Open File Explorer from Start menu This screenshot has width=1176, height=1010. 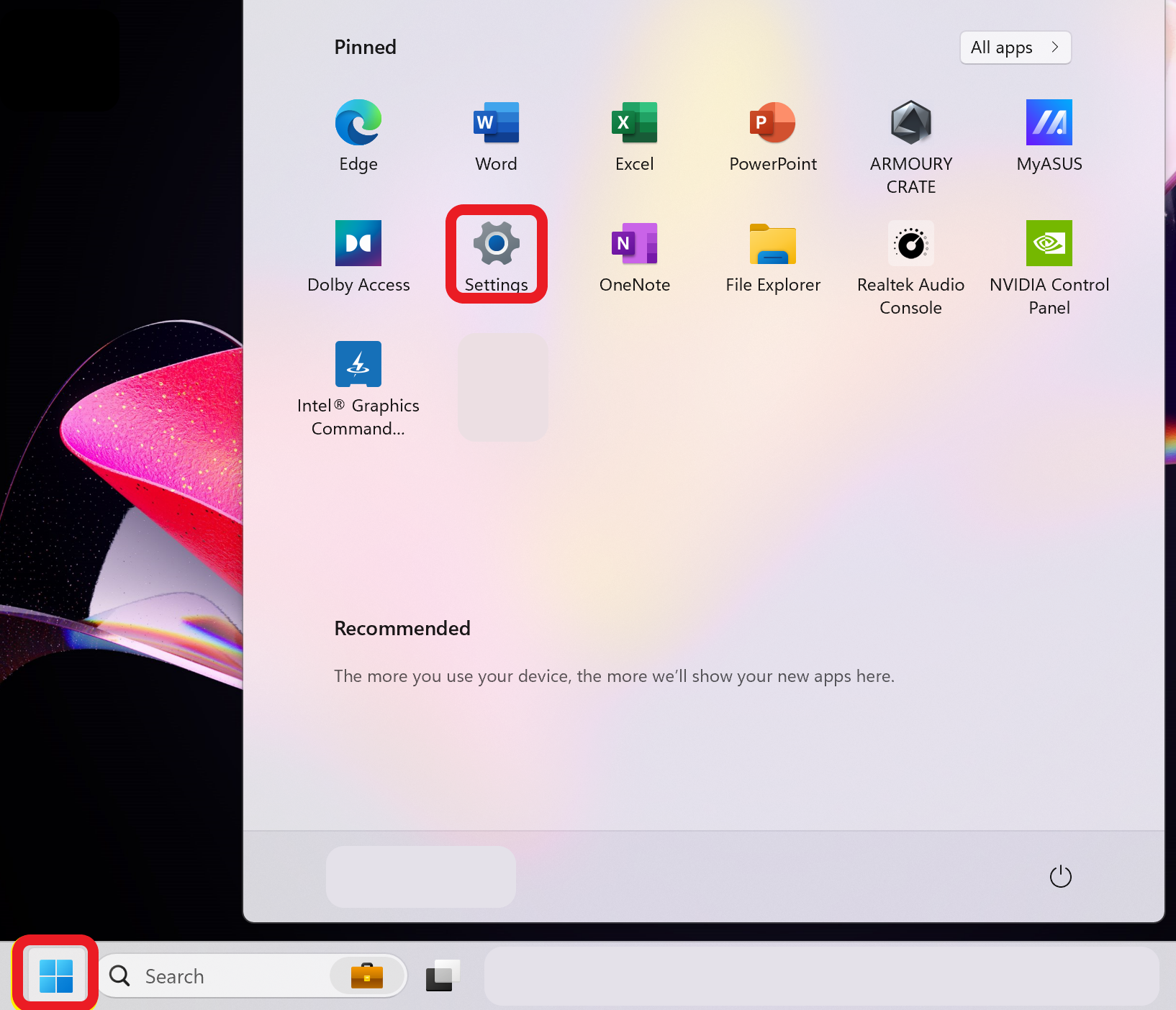pyautogui.click(x=773, y=258)
